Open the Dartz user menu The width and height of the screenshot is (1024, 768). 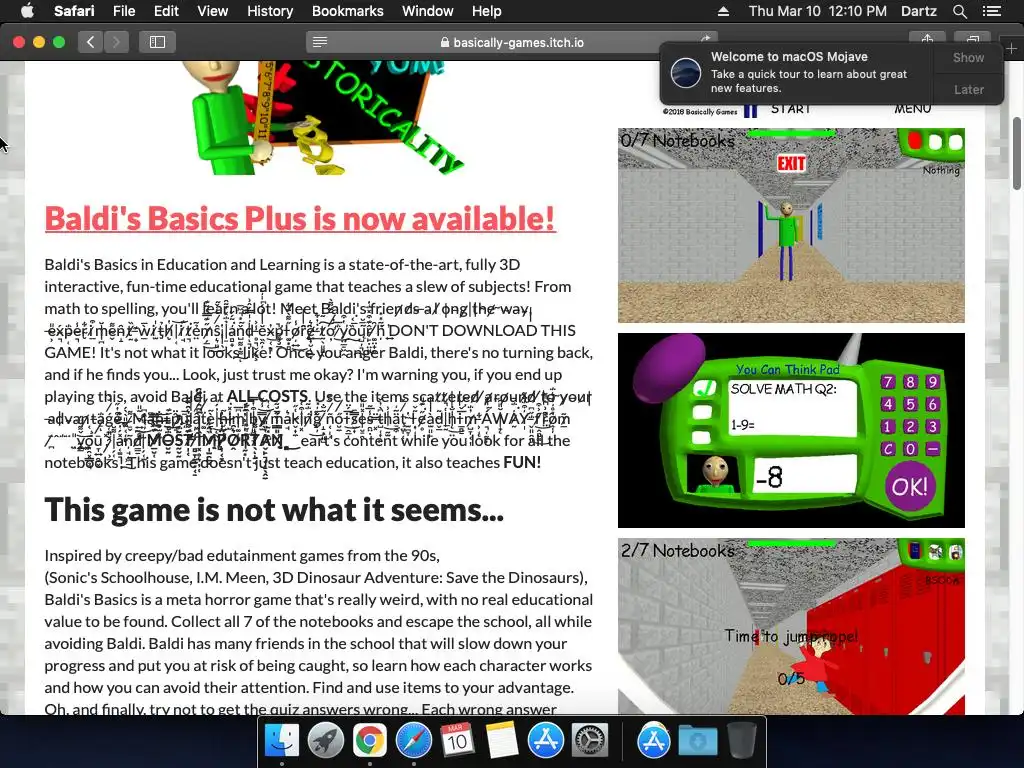(918, 11)
